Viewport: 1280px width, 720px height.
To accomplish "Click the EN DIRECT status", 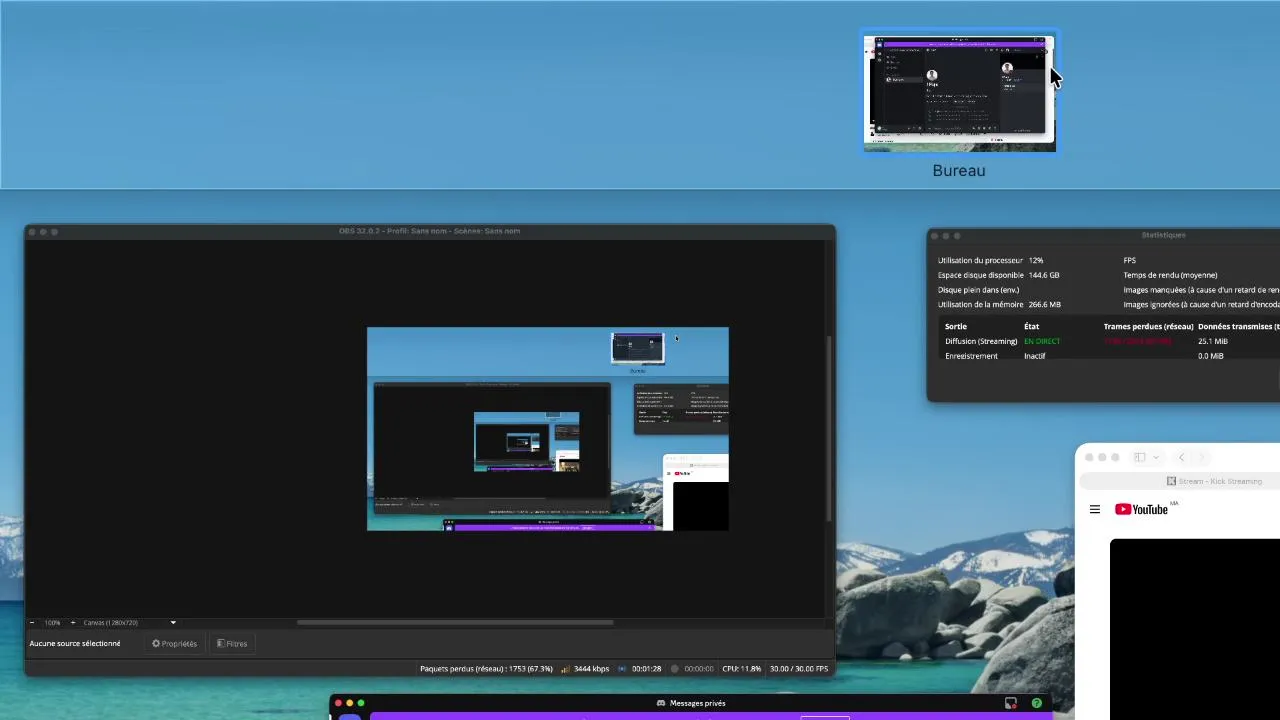I will coord(1042,341).
